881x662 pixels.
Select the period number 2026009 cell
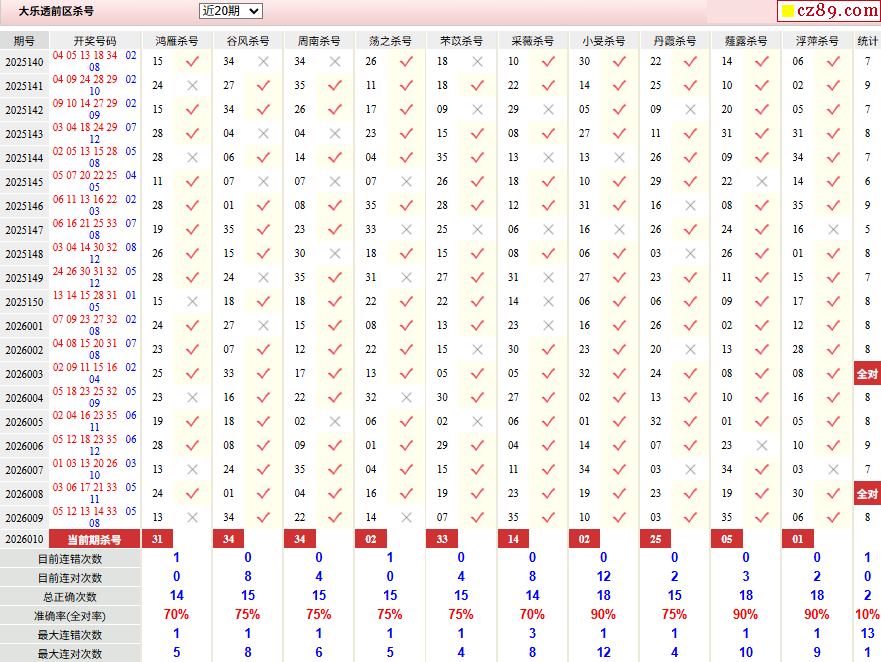(x=24, y=518)
